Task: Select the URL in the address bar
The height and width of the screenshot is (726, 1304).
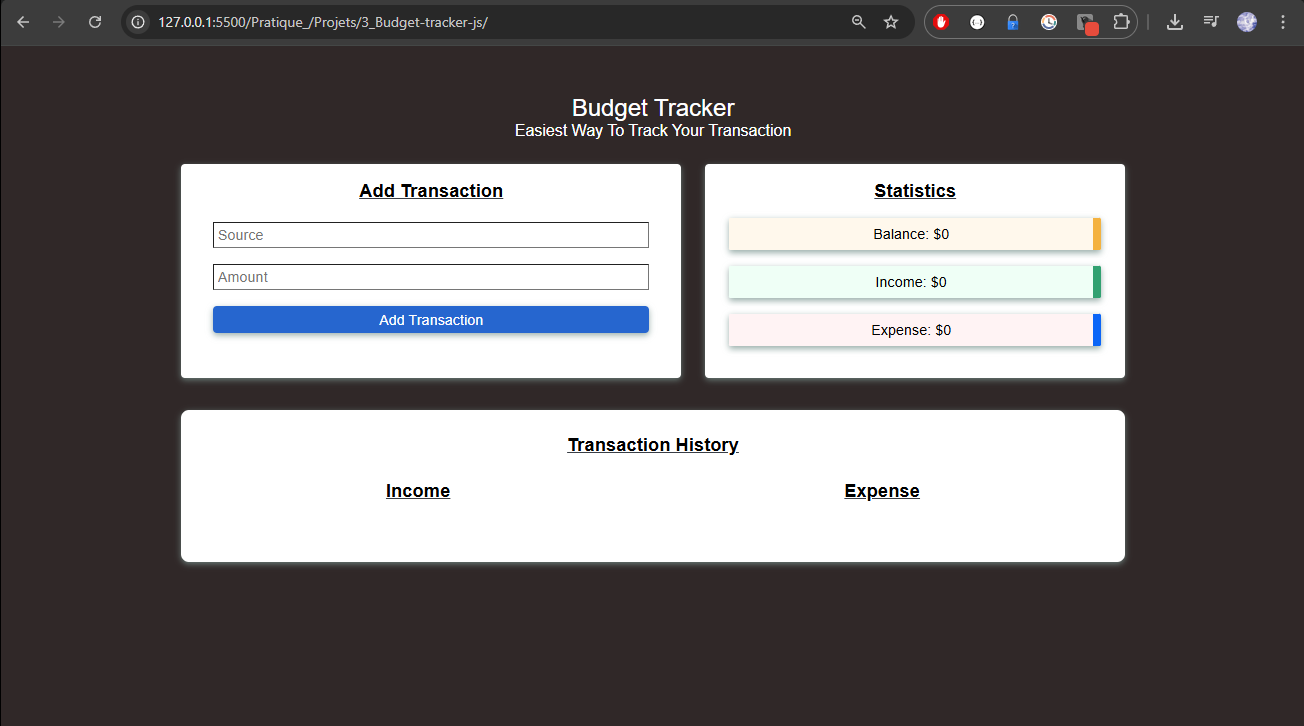Action: 322,22
